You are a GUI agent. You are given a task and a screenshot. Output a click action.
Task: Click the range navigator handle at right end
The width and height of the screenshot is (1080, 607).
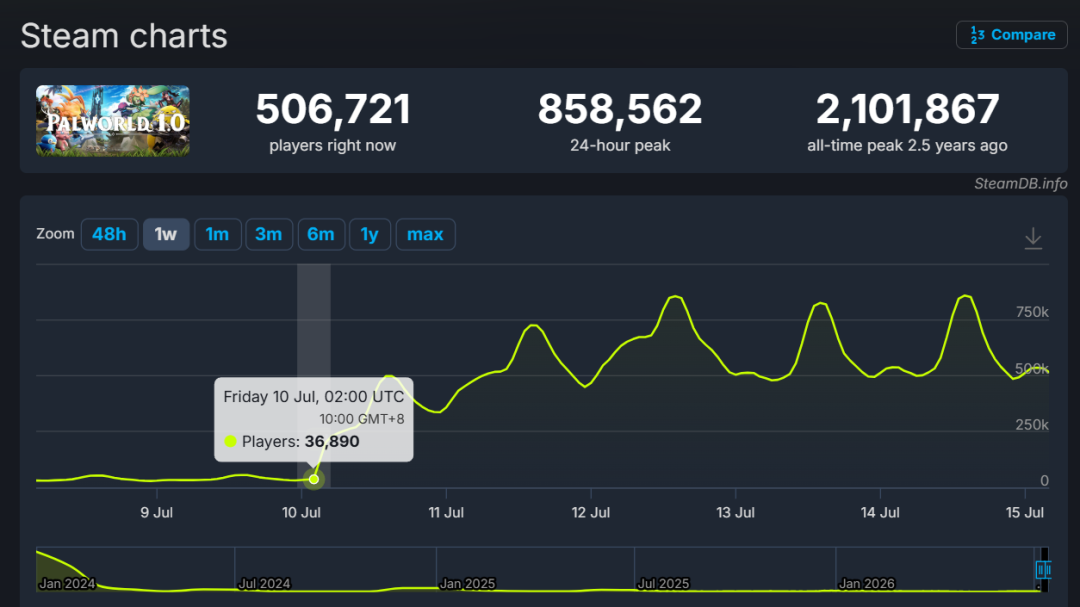tap(1043, 570)
